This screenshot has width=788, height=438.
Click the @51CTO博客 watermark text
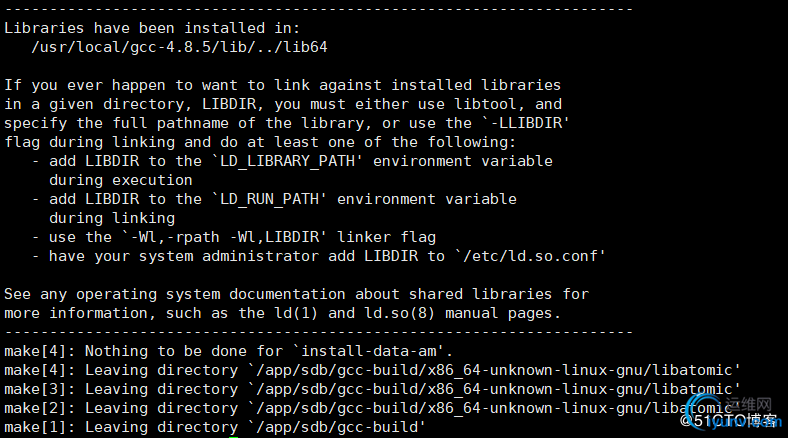[727, 420]
